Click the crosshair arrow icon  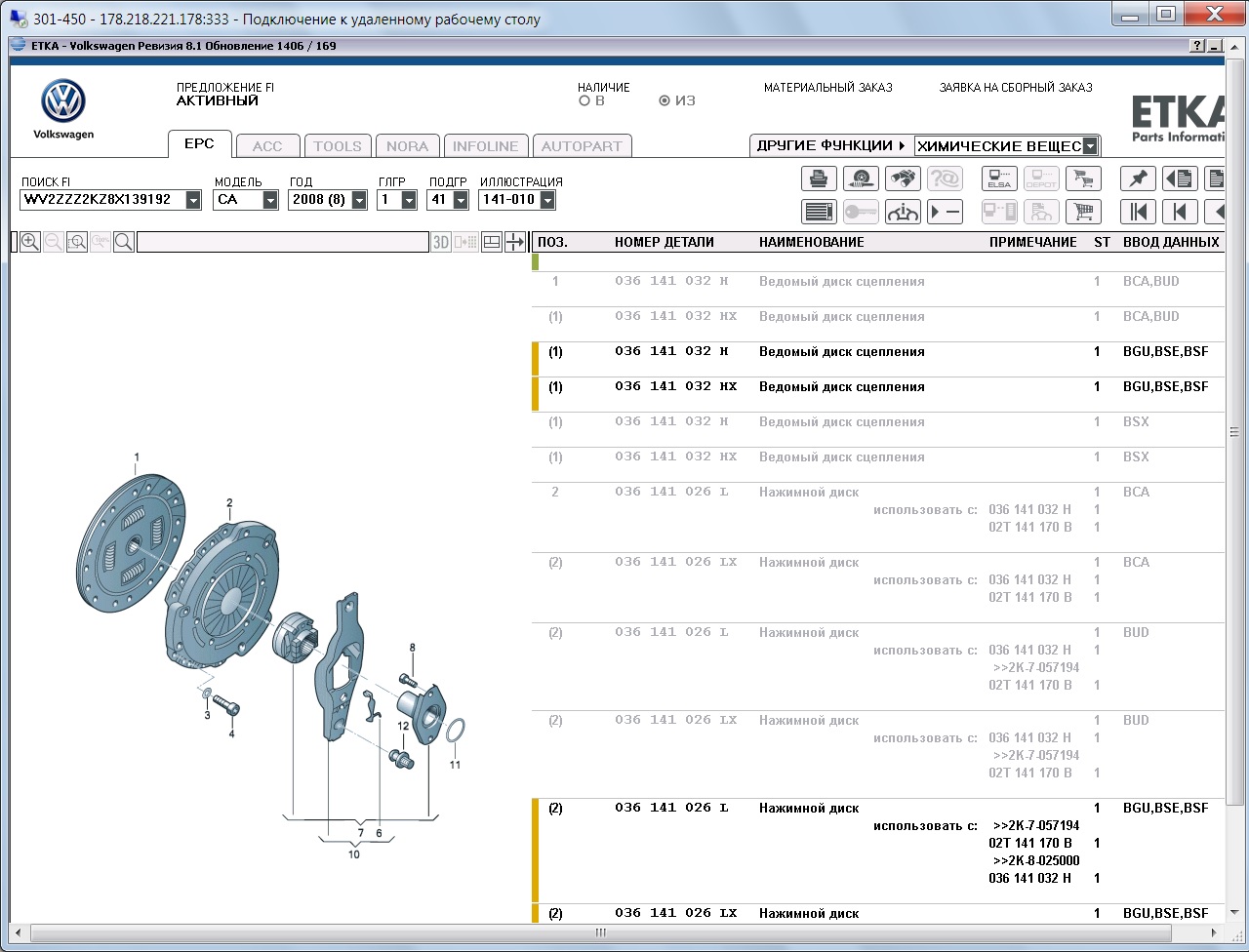(x=515, y=242)
